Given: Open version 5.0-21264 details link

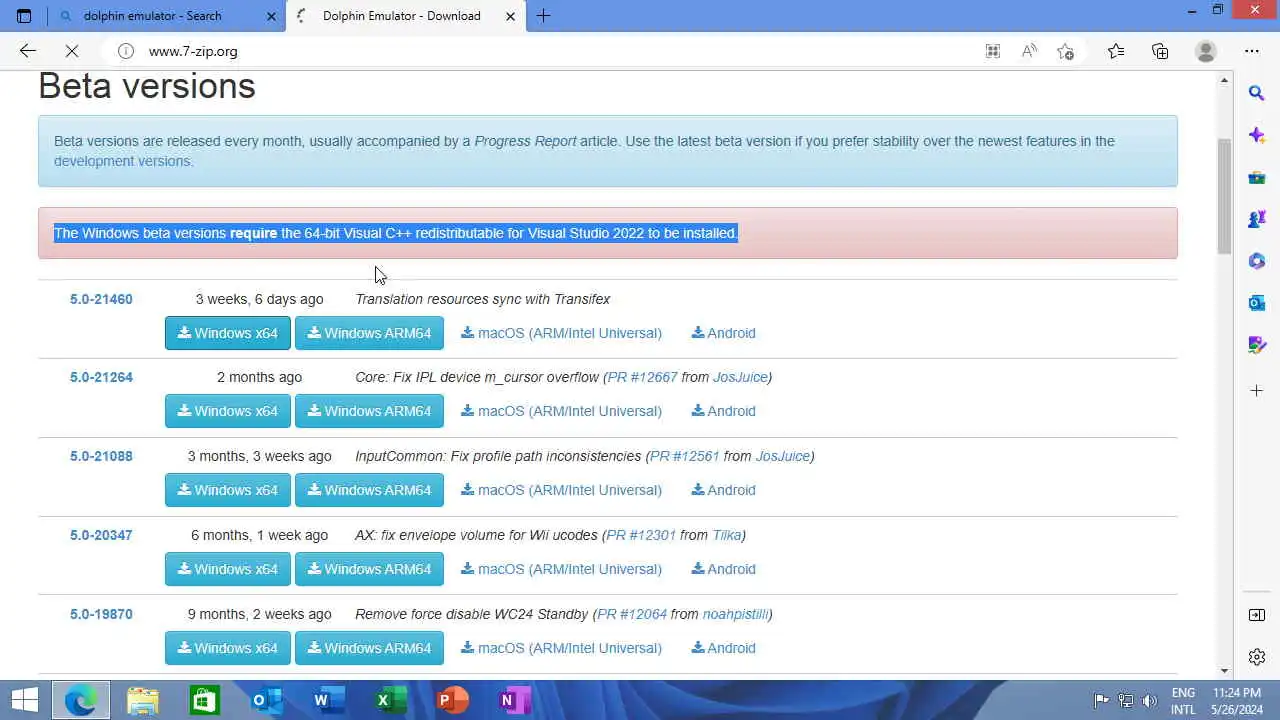Looking at the screenshot, I should 101,377.
